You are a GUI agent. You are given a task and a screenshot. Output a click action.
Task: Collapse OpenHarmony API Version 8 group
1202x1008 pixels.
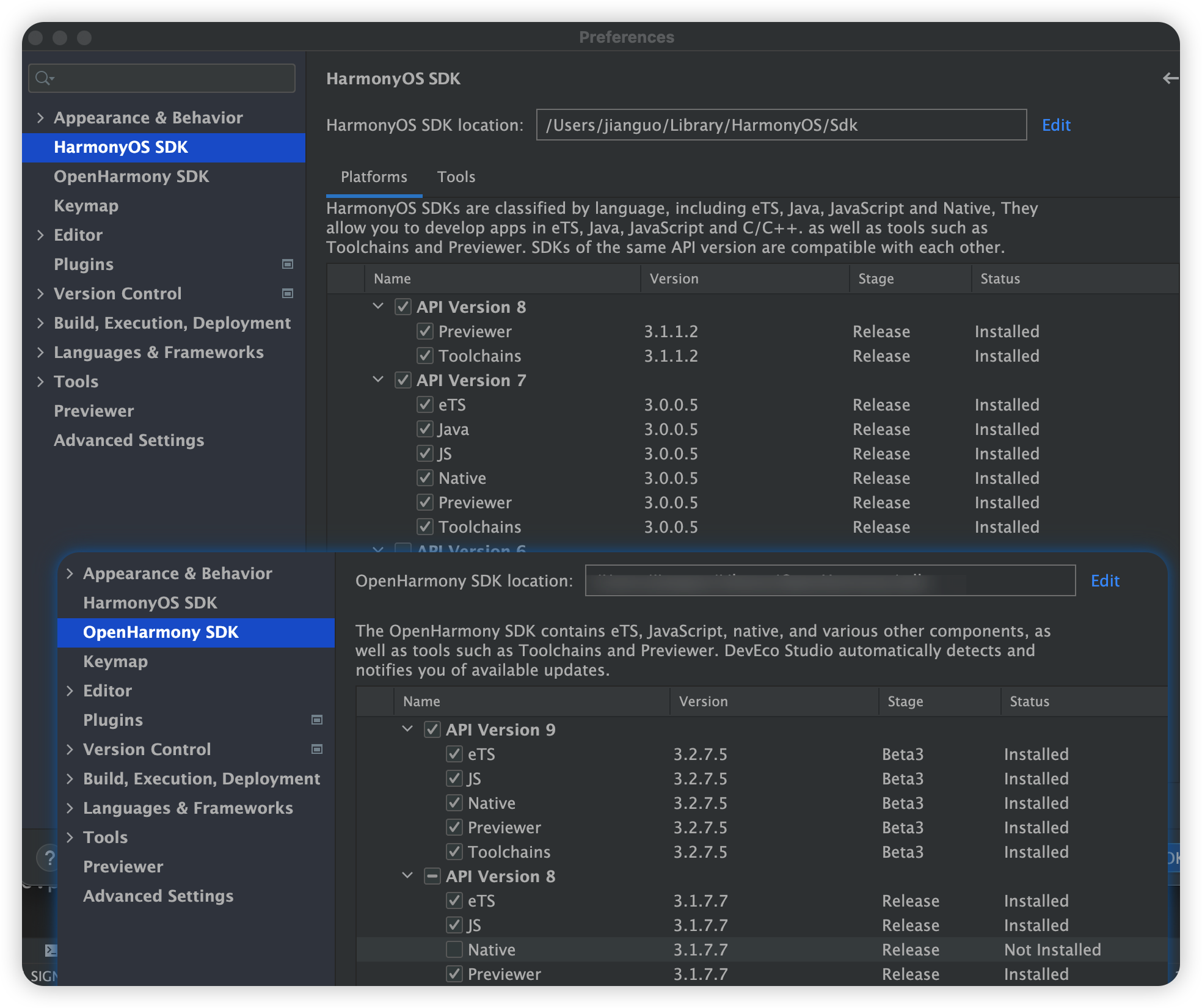pyautogui.click(x=407, y=875)
